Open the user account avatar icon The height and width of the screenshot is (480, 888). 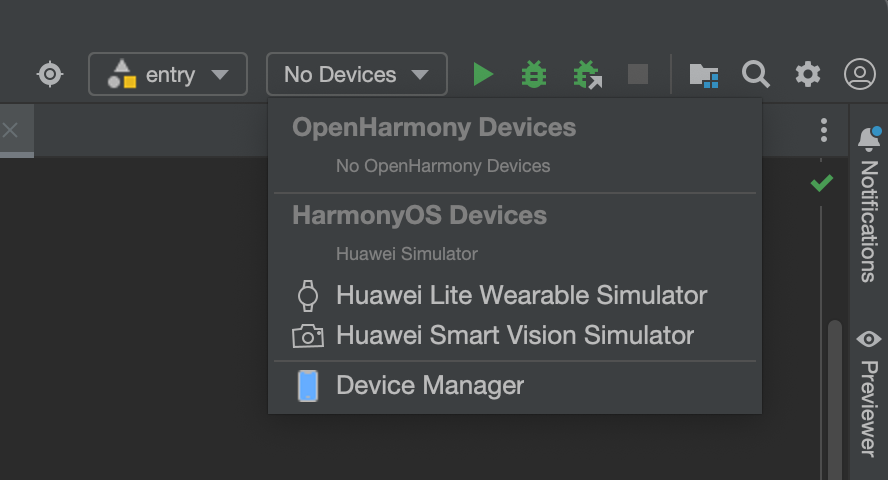tap(860, 74)
